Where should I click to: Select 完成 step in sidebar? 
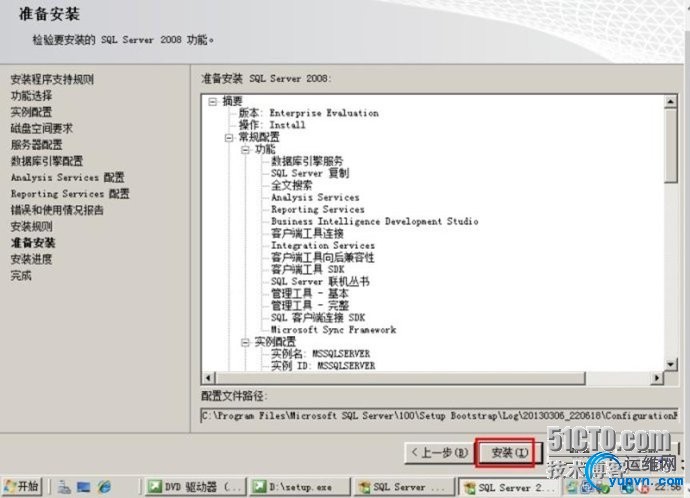[21, 275]
